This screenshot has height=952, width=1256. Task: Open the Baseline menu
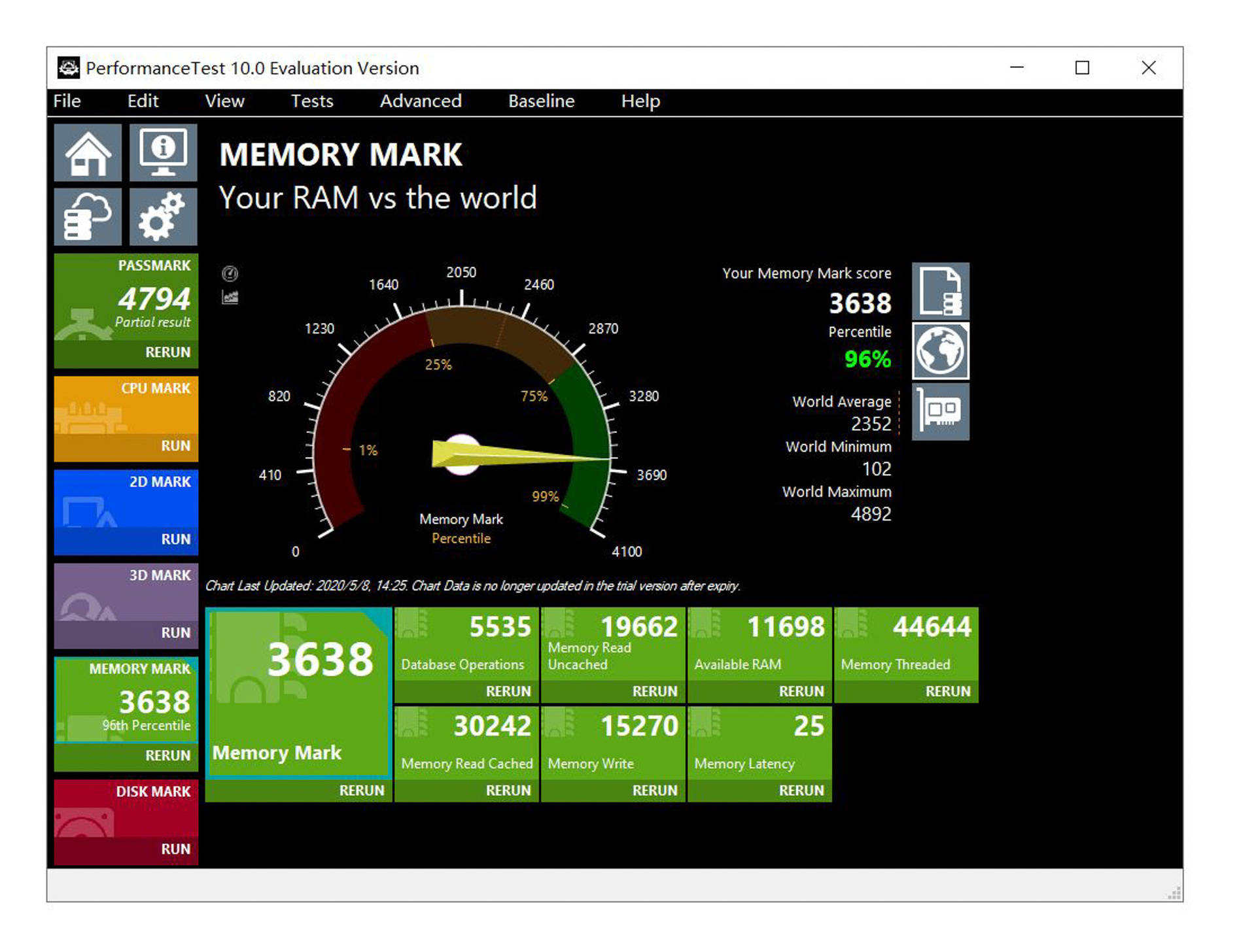point(540,100)
